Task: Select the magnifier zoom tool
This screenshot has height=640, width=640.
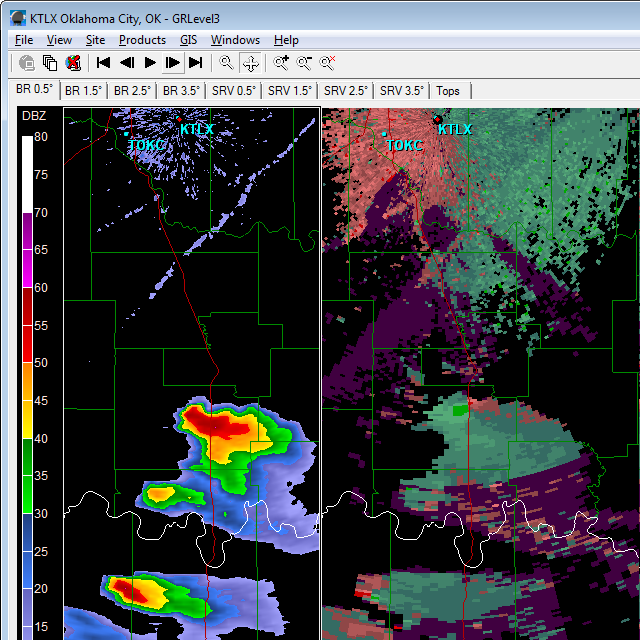Action: coord(227,63)
